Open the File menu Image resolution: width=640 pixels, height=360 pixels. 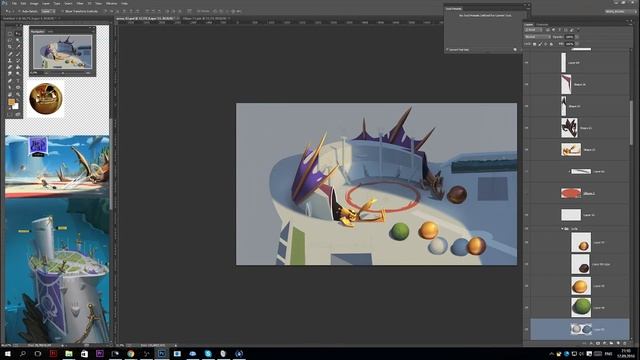[x=14, y=3]
